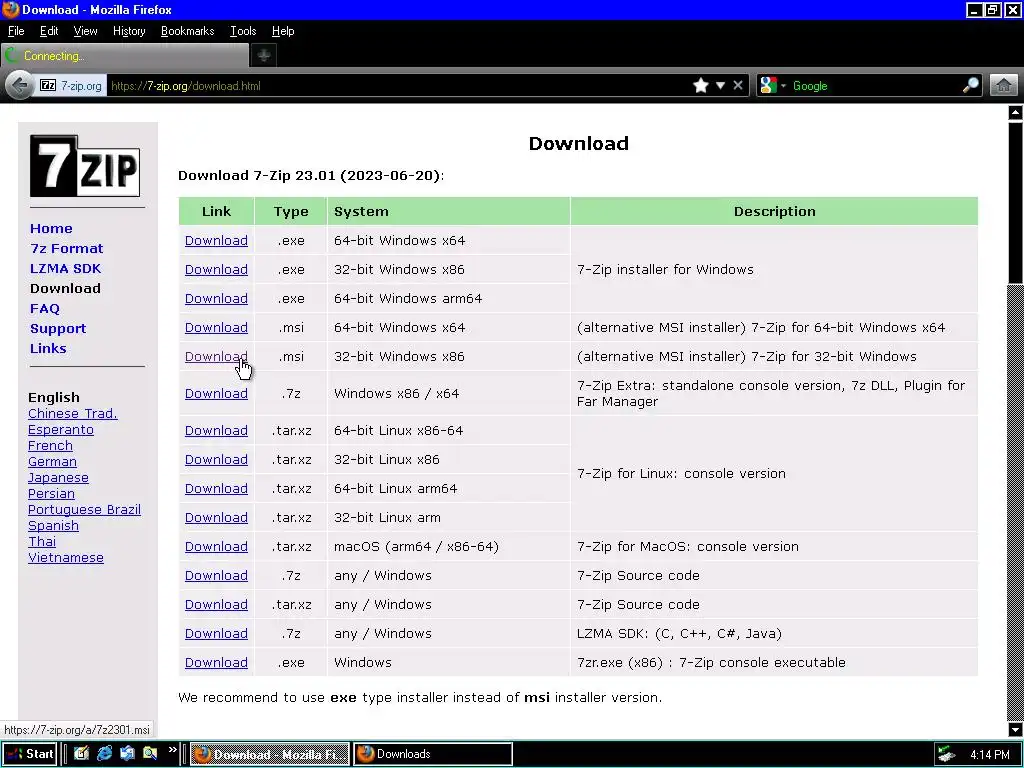The height and width of the screenshot is (768, 1024).
Task: Download the .msi for 32-bit Windows x86
Action: pos(216,357)
